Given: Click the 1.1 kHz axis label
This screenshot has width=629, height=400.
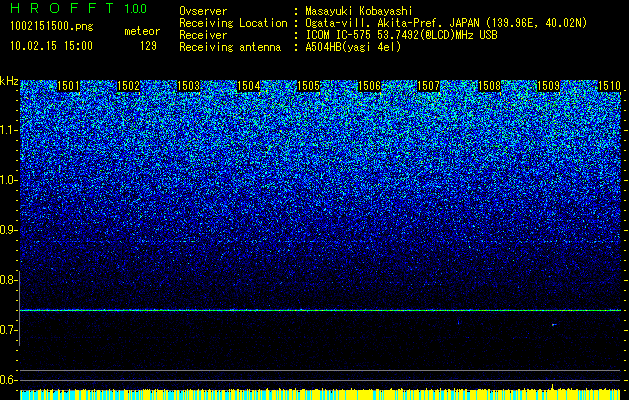Looking at the screenshot, I should tap(7, 130).
